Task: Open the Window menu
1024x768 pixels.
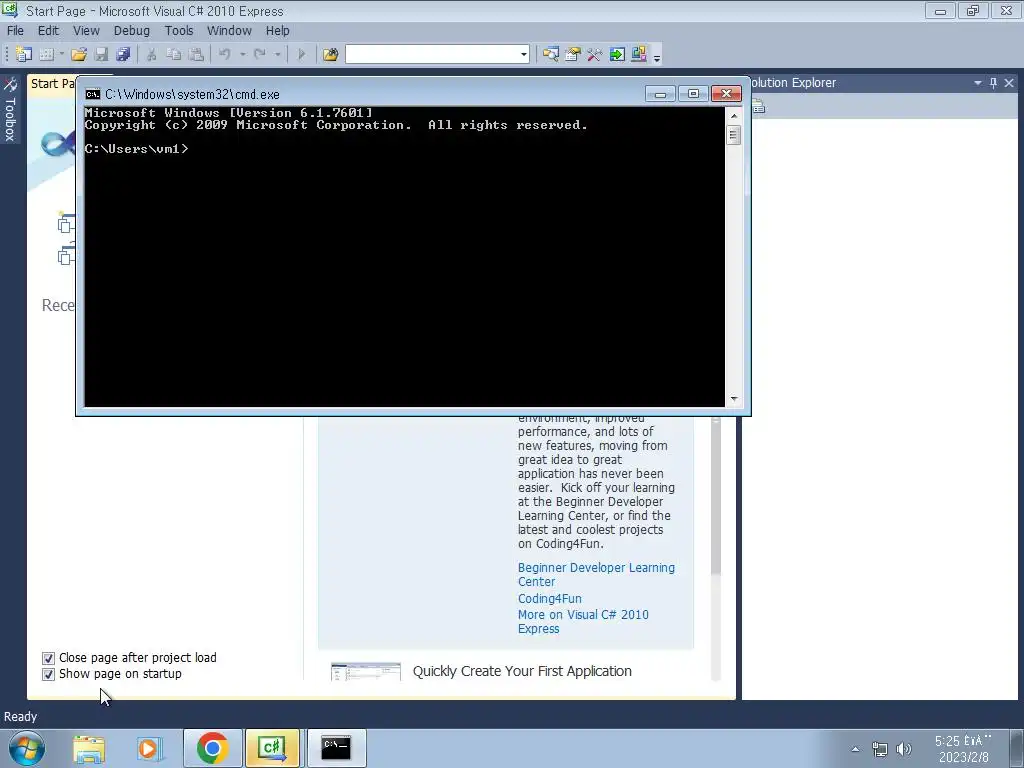Action: pyautogui.click(x=229, y=31)
